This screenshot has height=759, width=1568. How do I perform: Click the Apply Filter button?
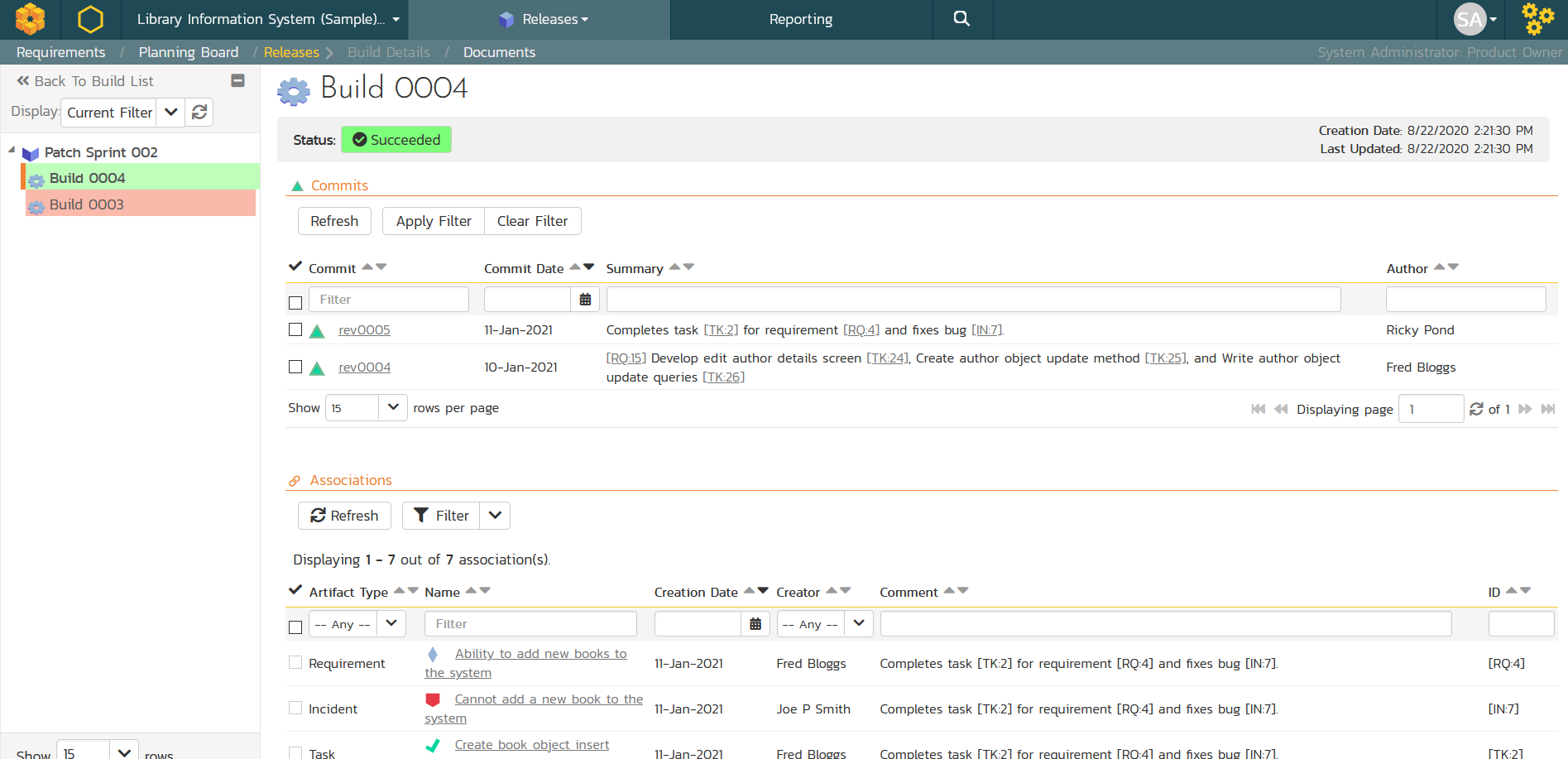(434, 221)
